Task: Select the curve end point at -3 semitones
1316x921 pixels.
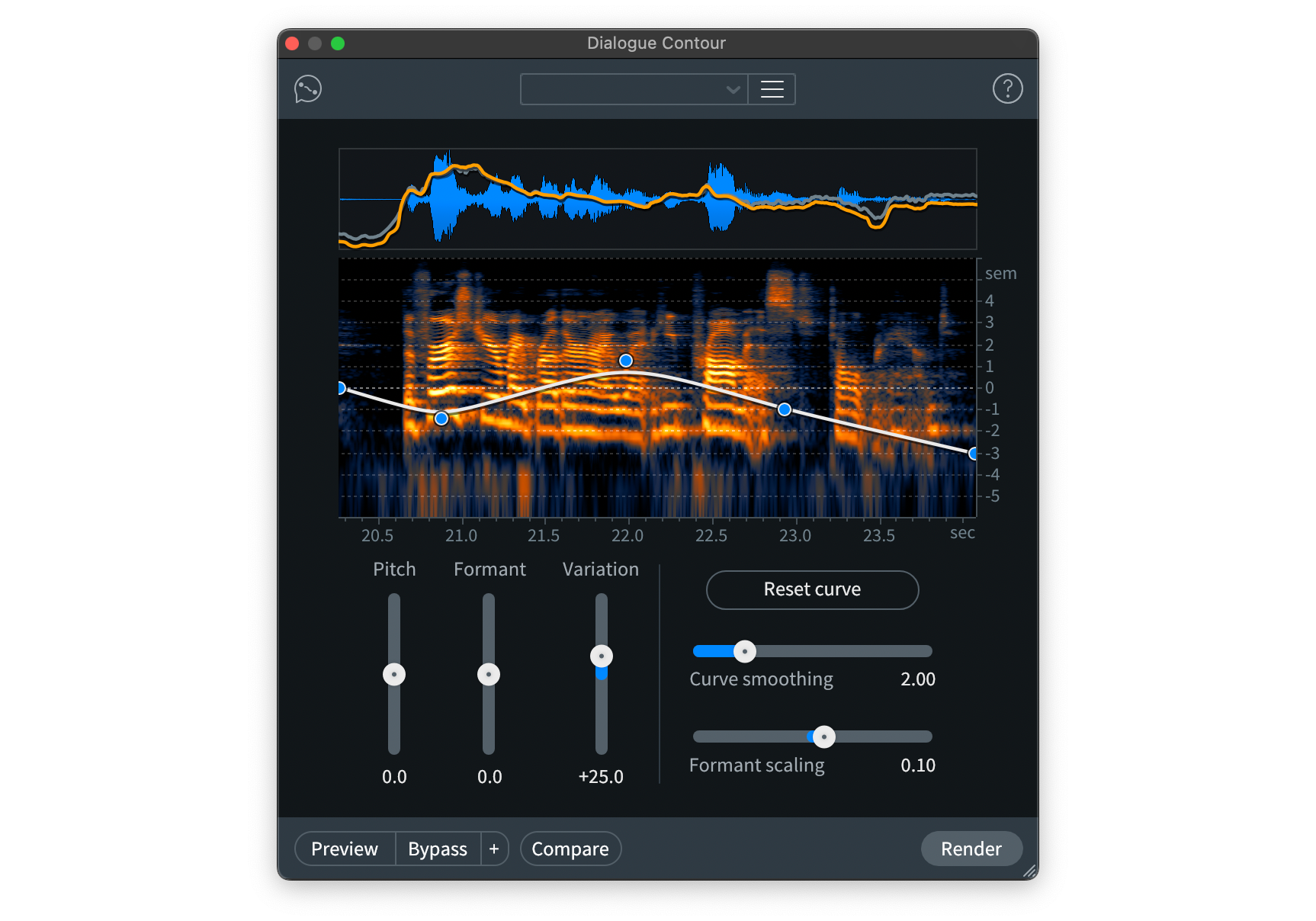Action: pos(973,454)
